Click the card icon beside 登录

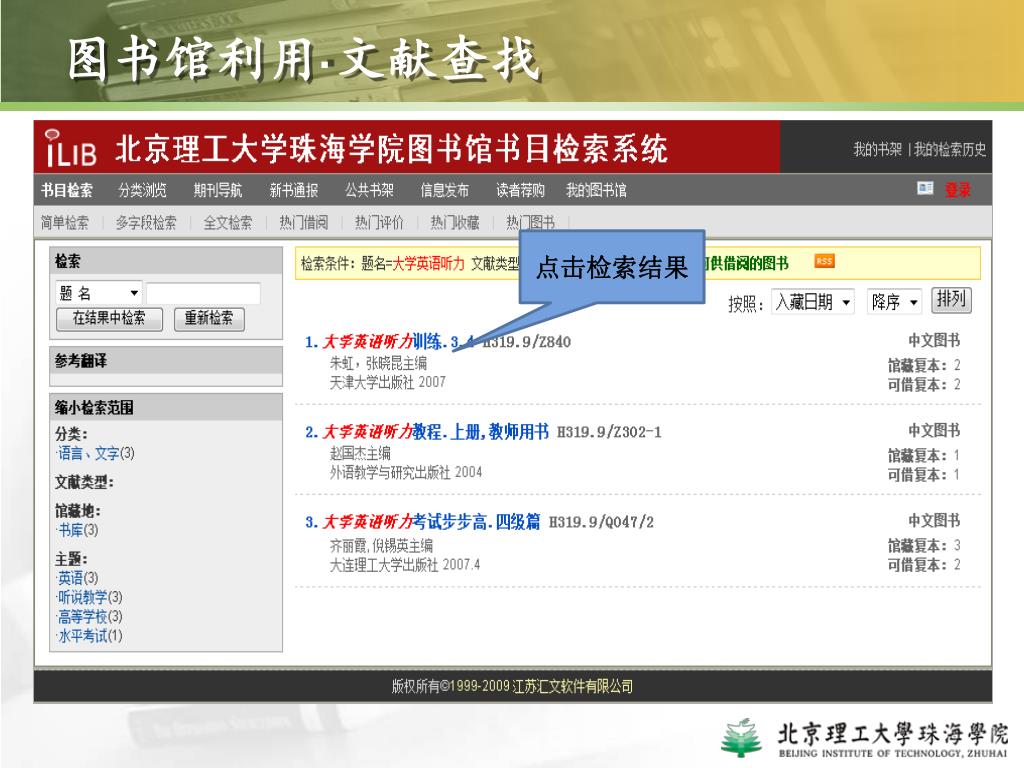pos(925,189)
